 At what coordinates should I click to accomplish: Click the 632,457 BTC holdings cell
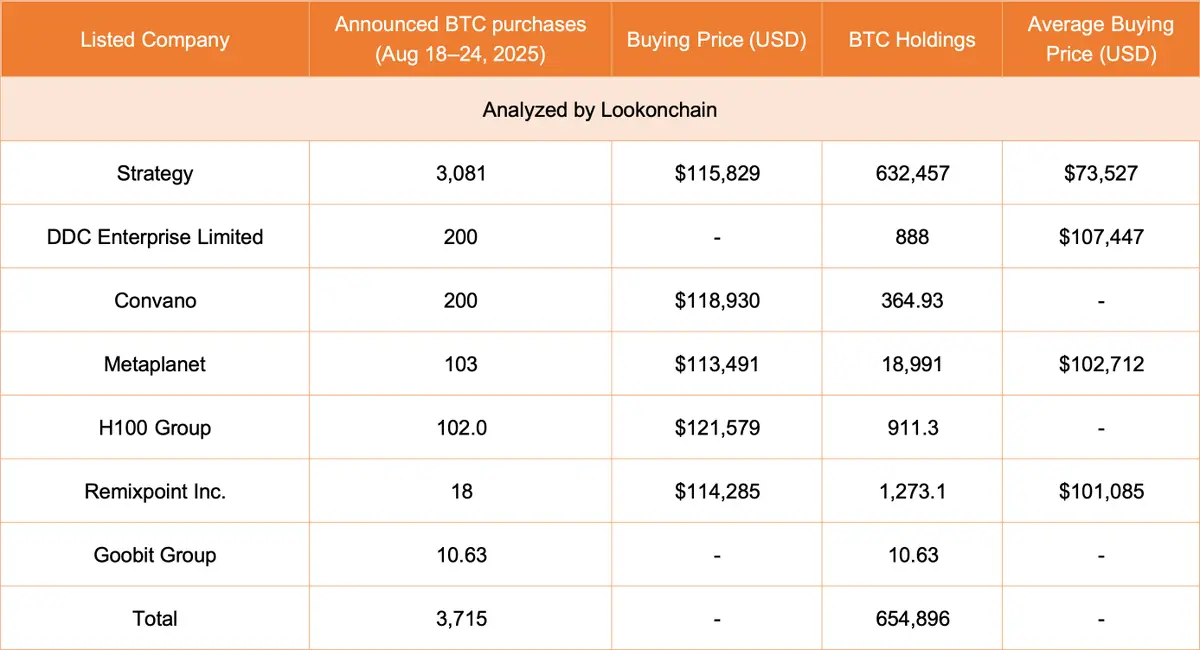pyautogui.click(x=912, y=173)
